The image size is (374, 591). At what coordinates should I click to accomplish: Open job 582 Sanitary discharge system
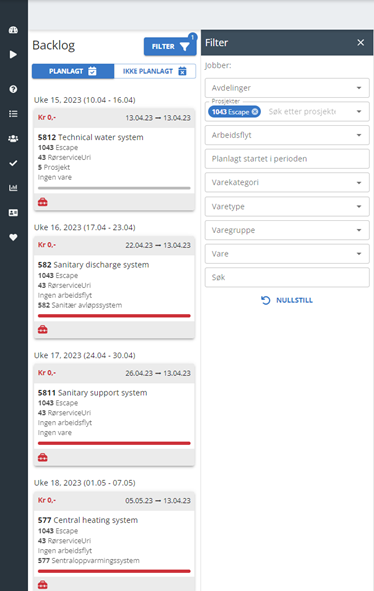(94, 265)
